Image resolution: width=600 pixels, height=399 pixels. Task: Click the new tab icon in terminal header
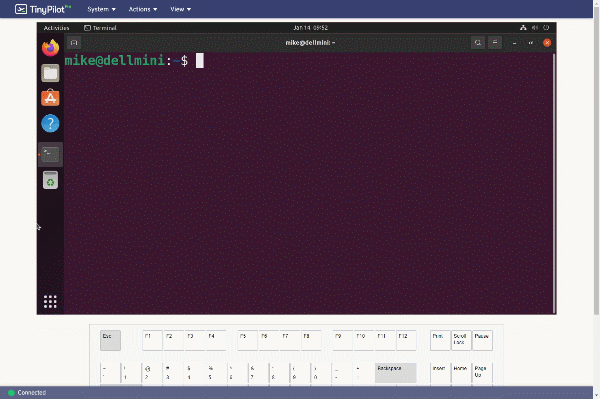tap(74, 43)
